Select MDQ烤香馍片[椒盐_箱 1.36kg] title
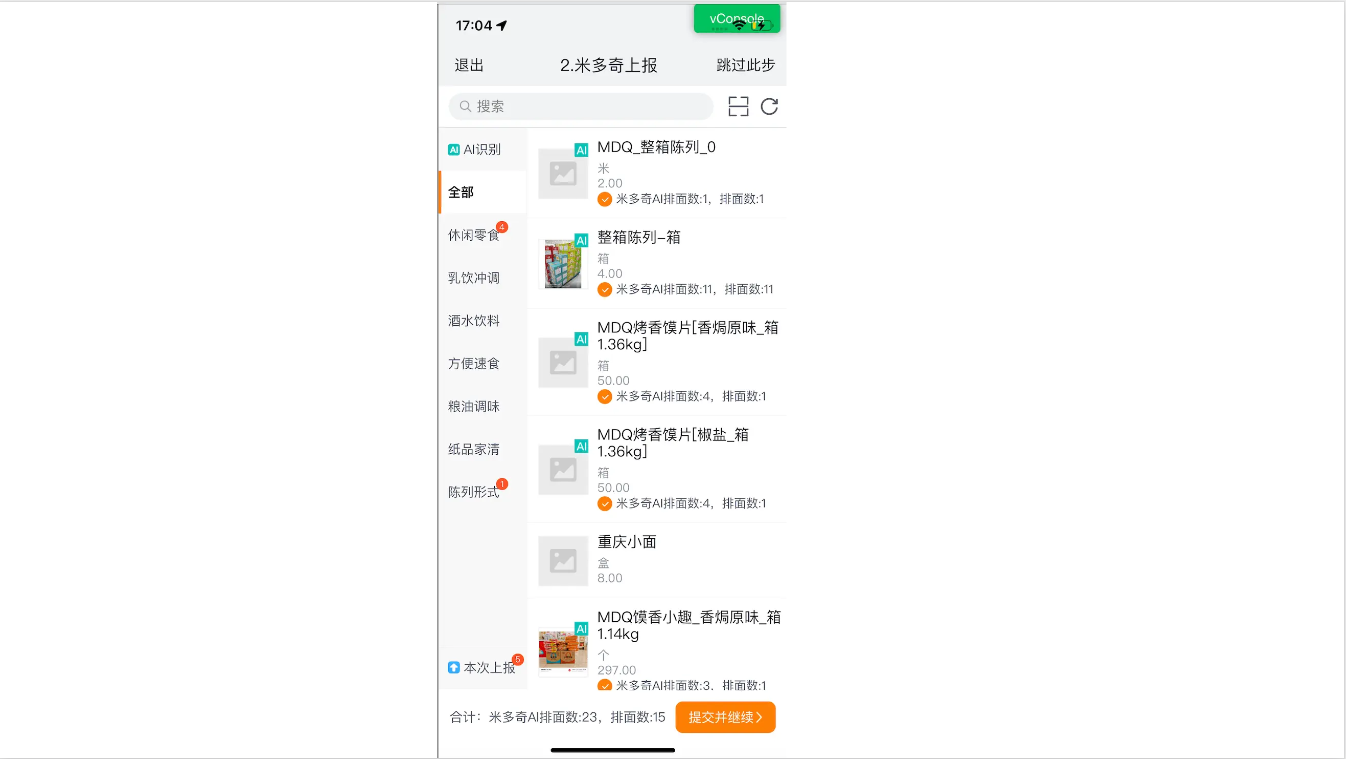Image resolution: width=1346 pixels, height=759 pixels. tap(673, 443)
